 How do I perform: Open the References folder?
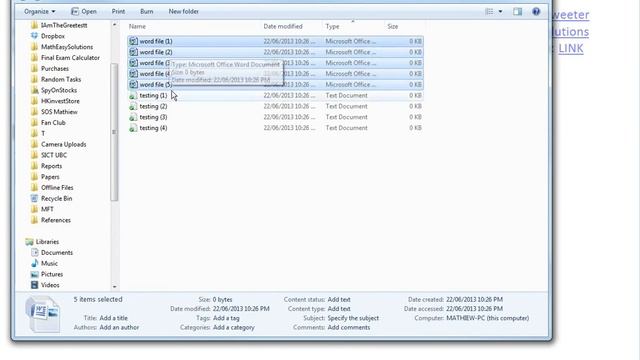click(56, 220)
